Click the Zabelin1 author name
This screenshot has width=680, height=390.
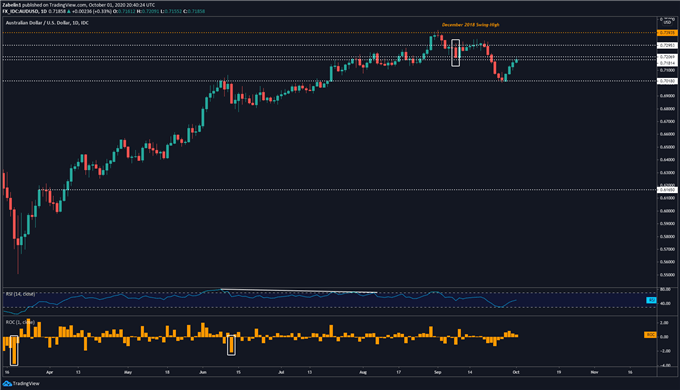12,5
